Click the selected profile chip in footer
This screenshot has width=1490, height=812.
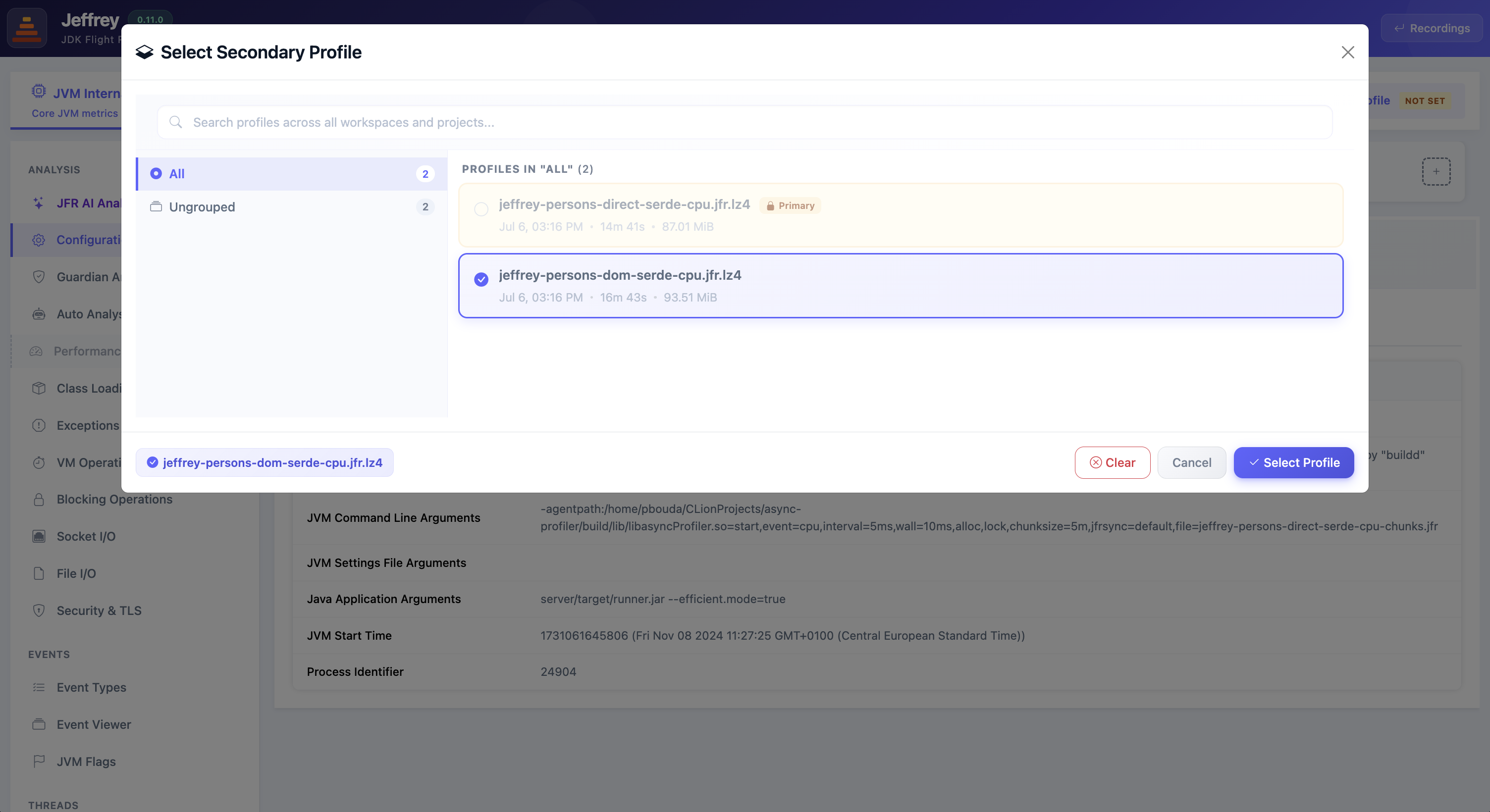tap(265, 462)
